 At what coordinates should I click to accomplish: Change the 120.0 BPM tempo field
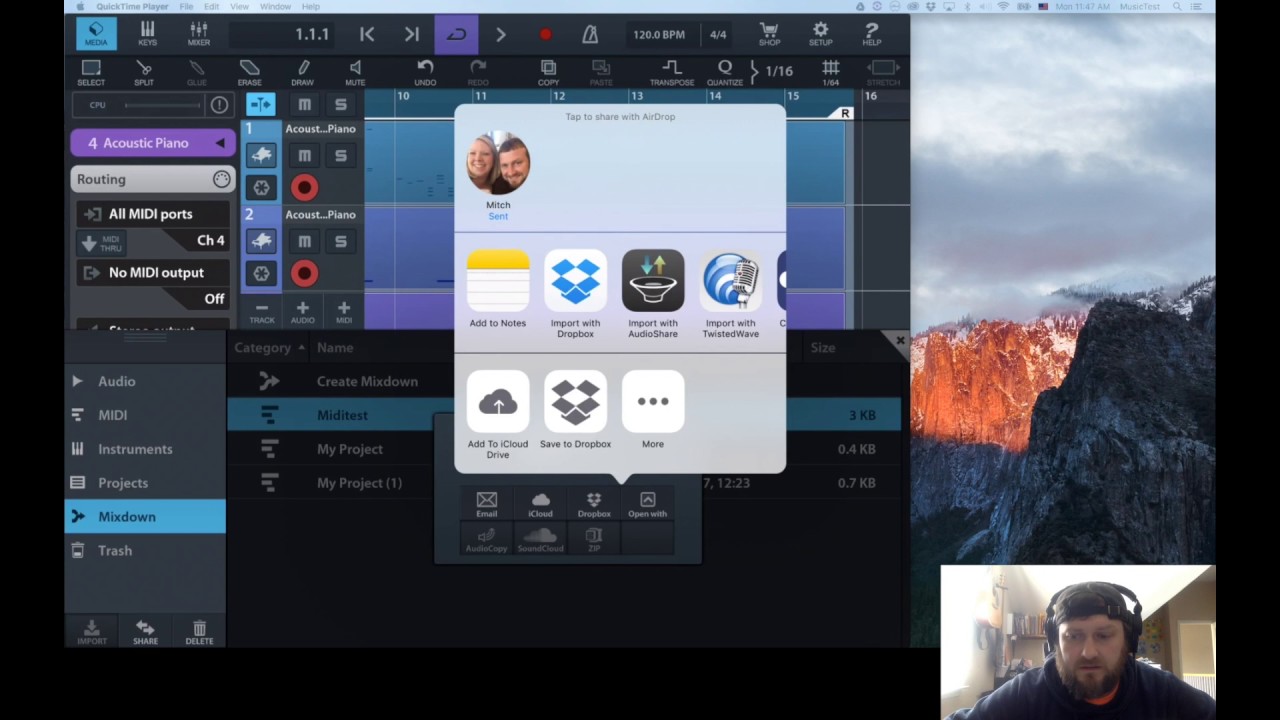[x=659, y=34]
